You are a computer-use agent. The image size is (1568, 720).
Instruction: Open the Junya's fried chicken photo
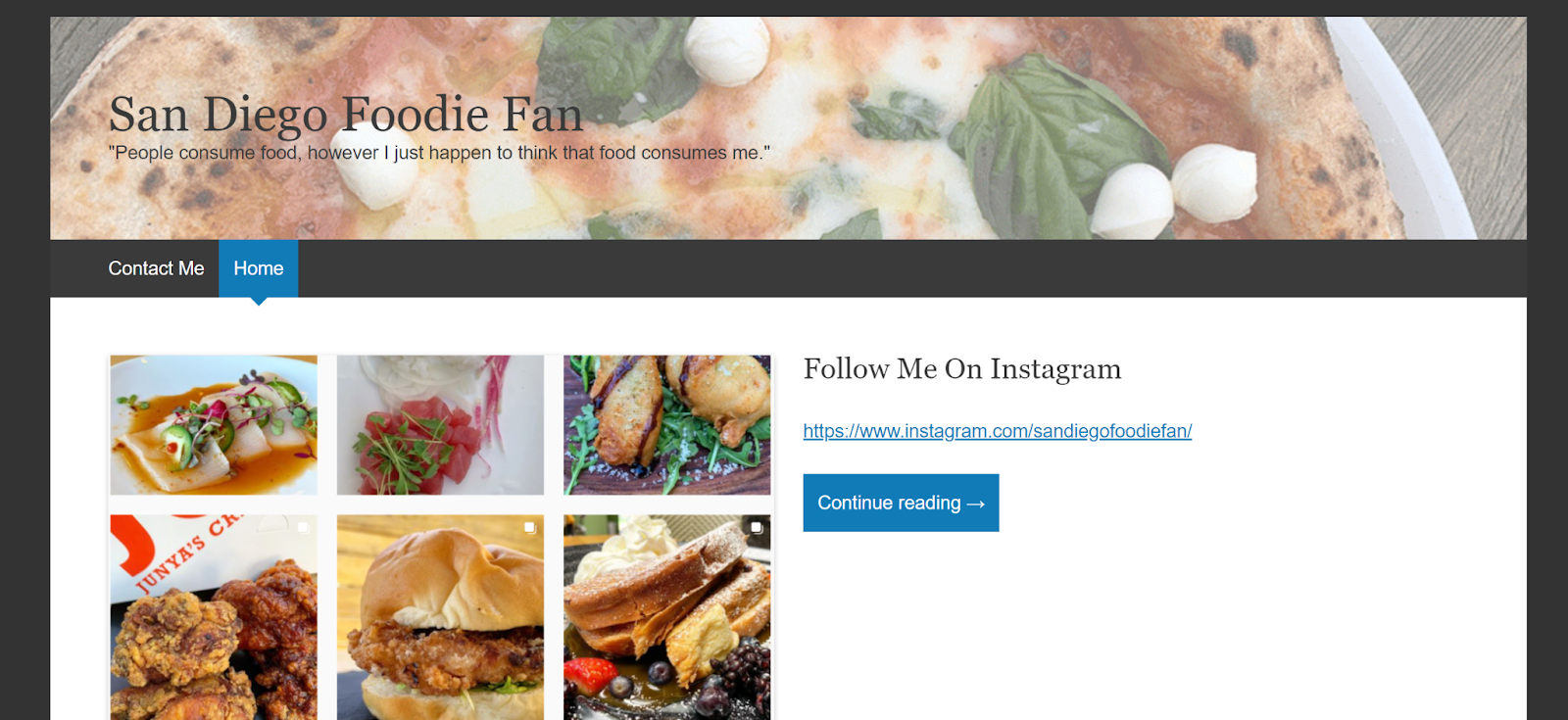214,617
